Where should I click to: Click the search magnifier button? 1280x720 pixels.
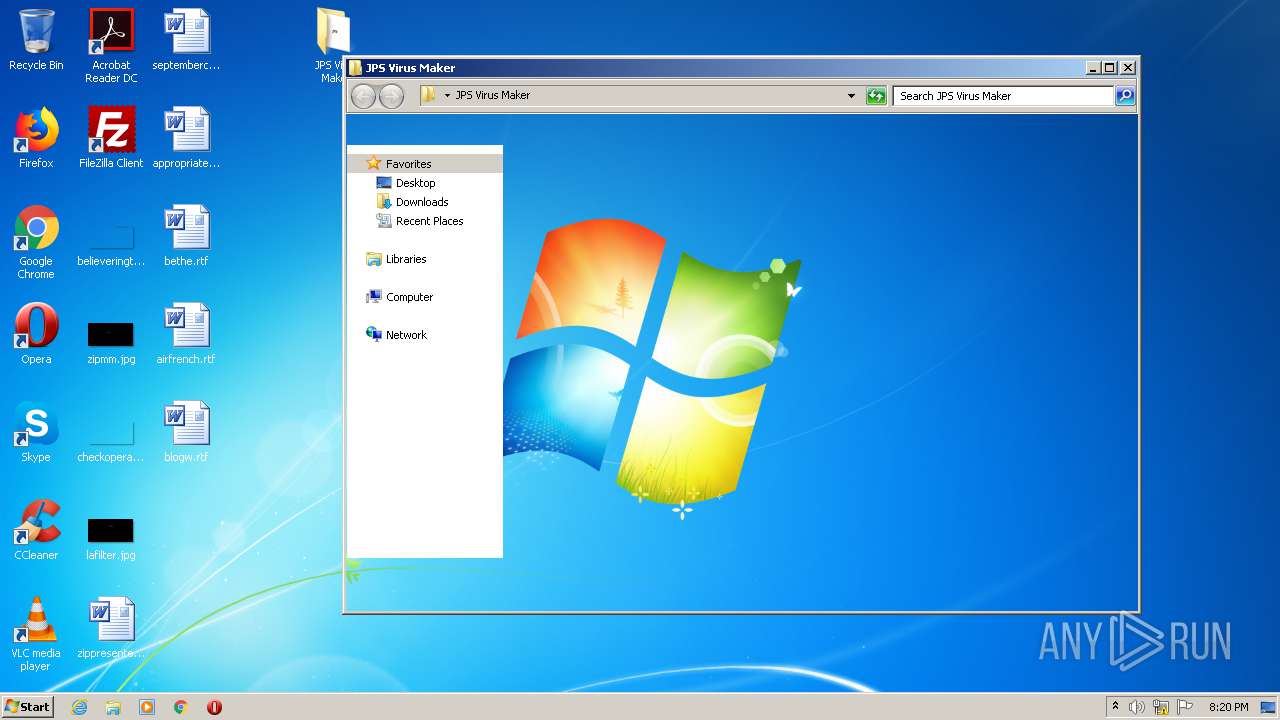pos(1125,96)
